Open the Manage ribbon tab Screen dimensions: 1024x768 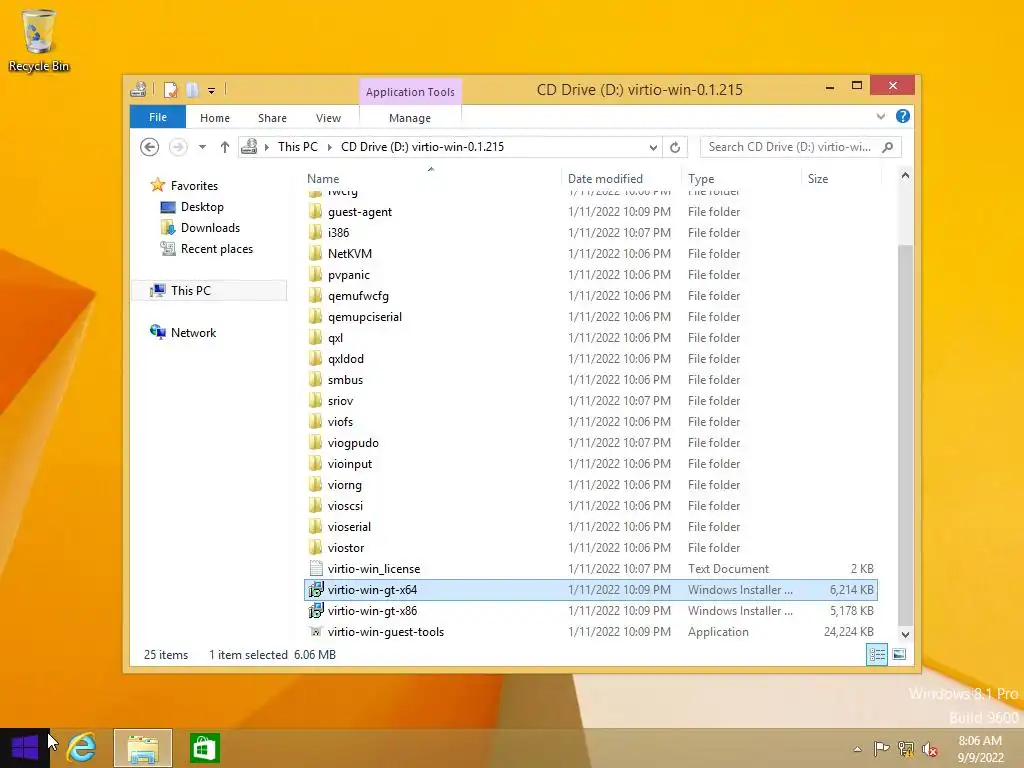pyautogui.click(x=409, y=118)
